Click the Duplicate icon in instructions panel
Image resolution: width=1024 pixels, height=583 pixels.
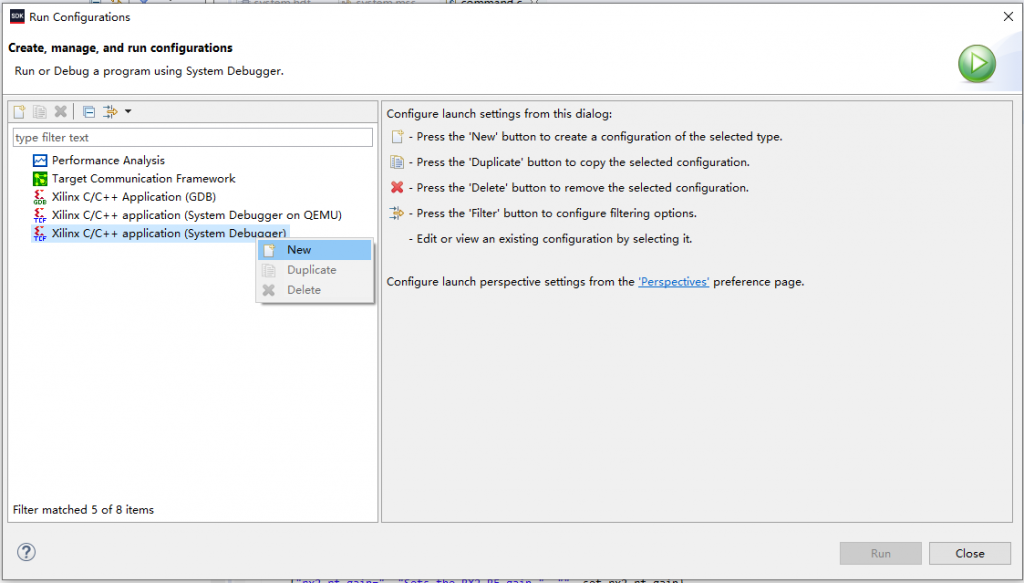pos(397,162)
